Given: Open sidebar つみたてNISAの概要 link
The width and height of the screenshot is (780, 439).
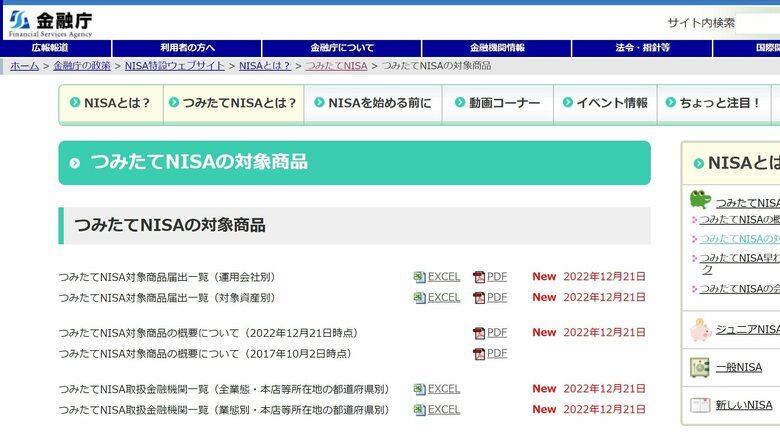Looking at the screenshot, I should 739,220.
